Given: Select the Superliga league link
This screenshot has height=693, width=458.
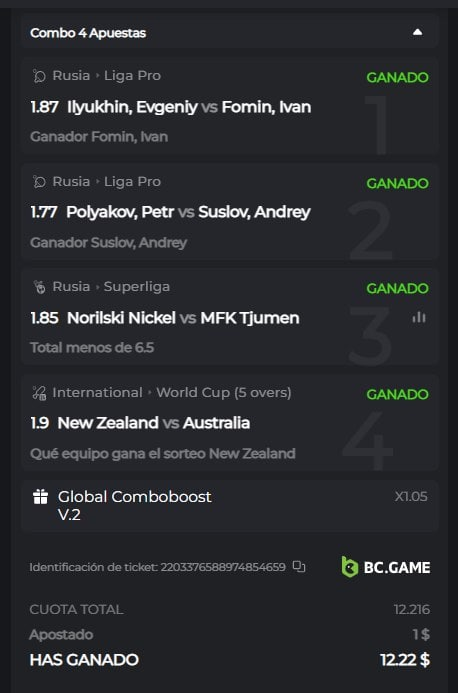Looking at the screenshot, I should coord(137,286).
